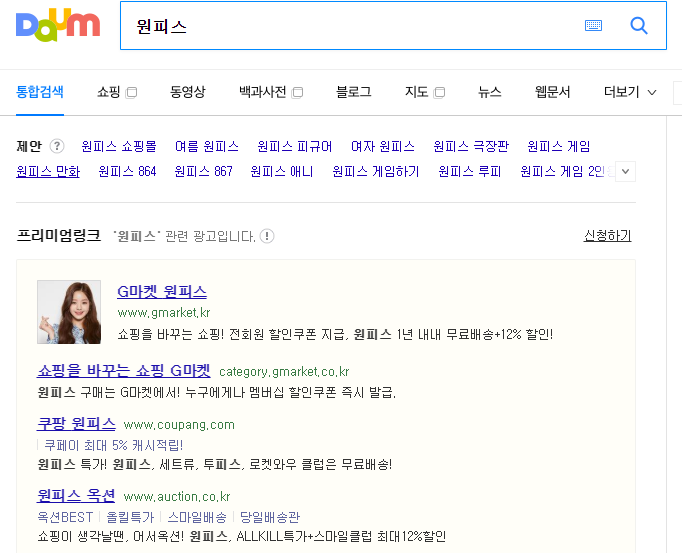Click G마켓 ad description about 무료배송+12% 할인
This screenshot has height=553, width=682.
pos(335,335)
